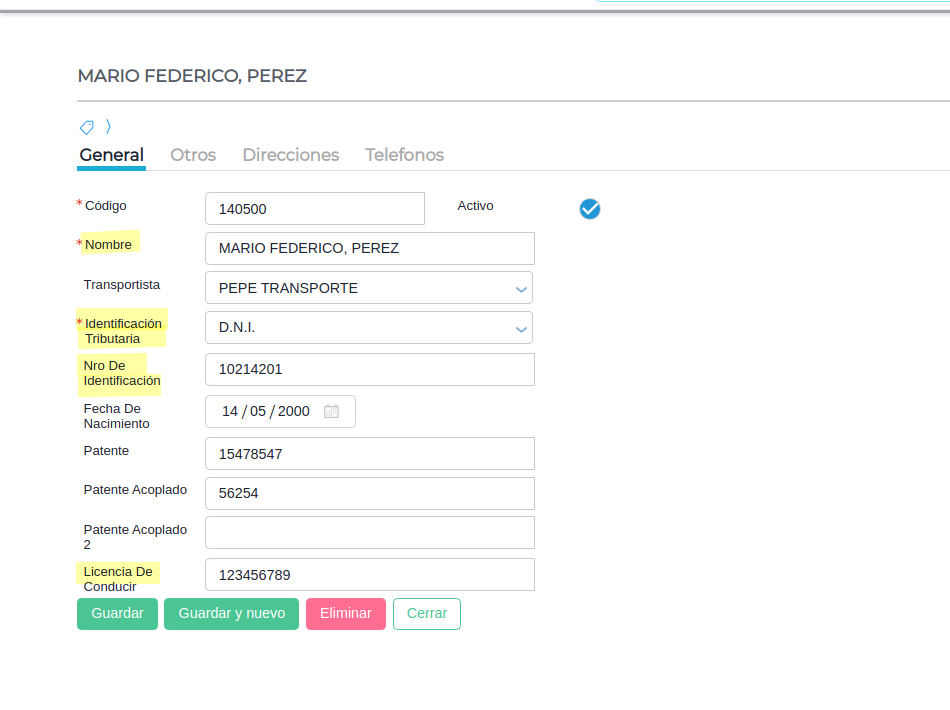Switch to the Otros tab
This screenshot has width=950, height=710.
(x=193, y=155)
